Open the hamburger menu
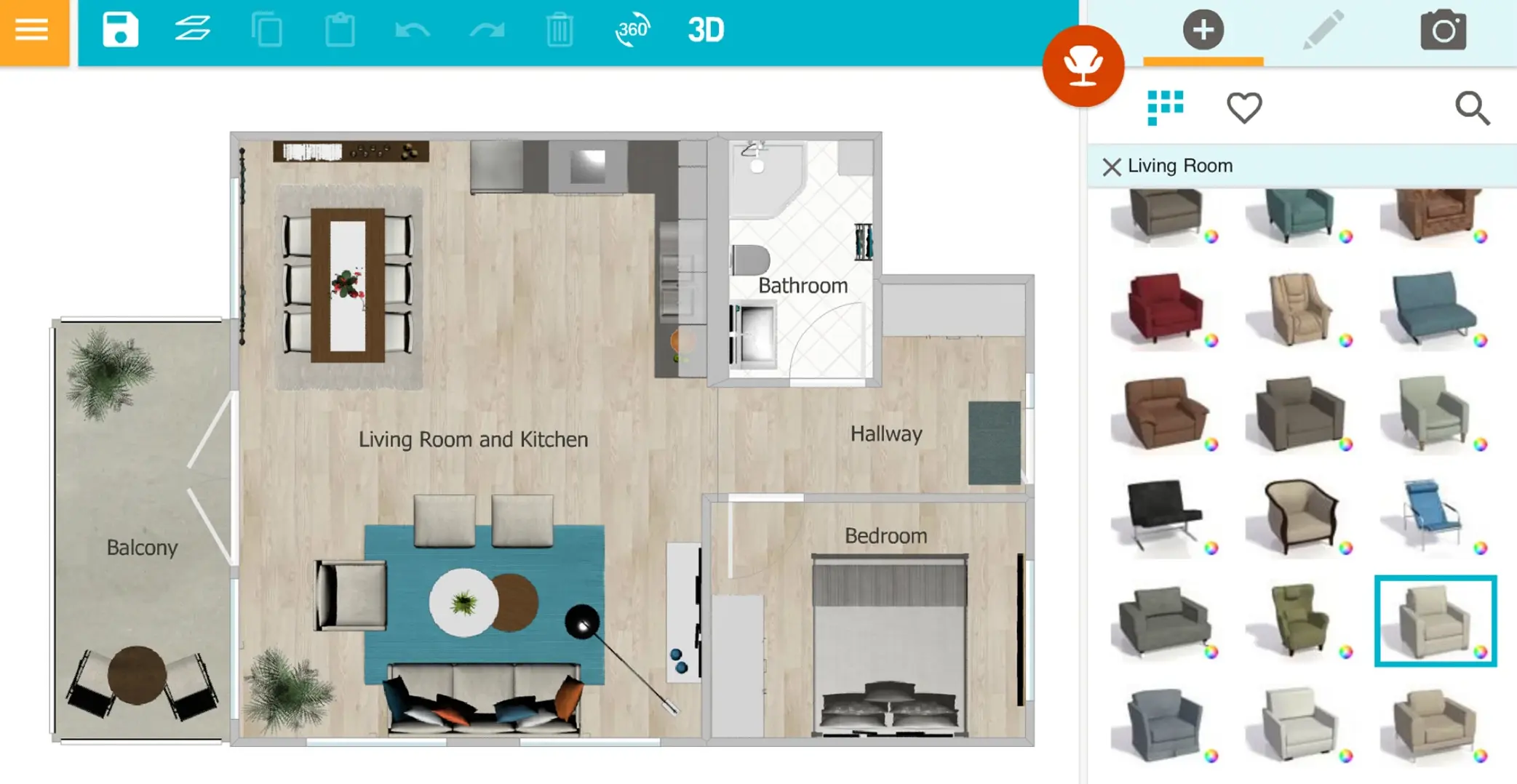This screenshot has height=784, width=1517. (x=32, y=30)
